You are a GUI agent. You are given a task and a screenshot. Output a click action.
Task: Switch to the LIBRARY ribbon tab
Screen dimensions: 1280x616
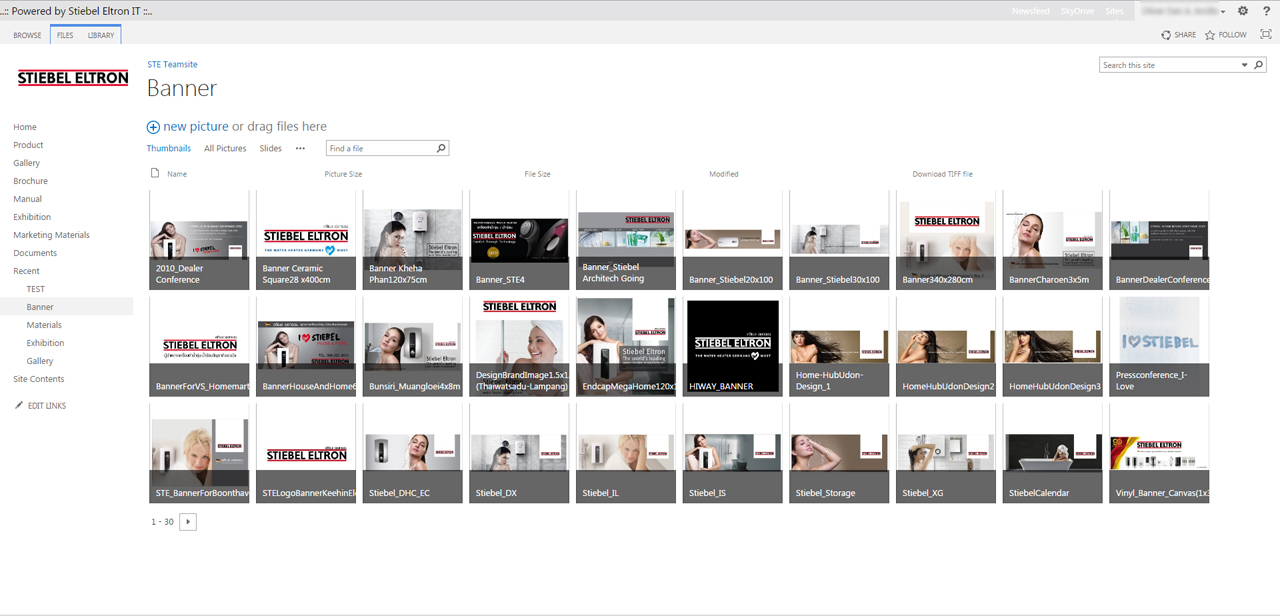point(100,33)
